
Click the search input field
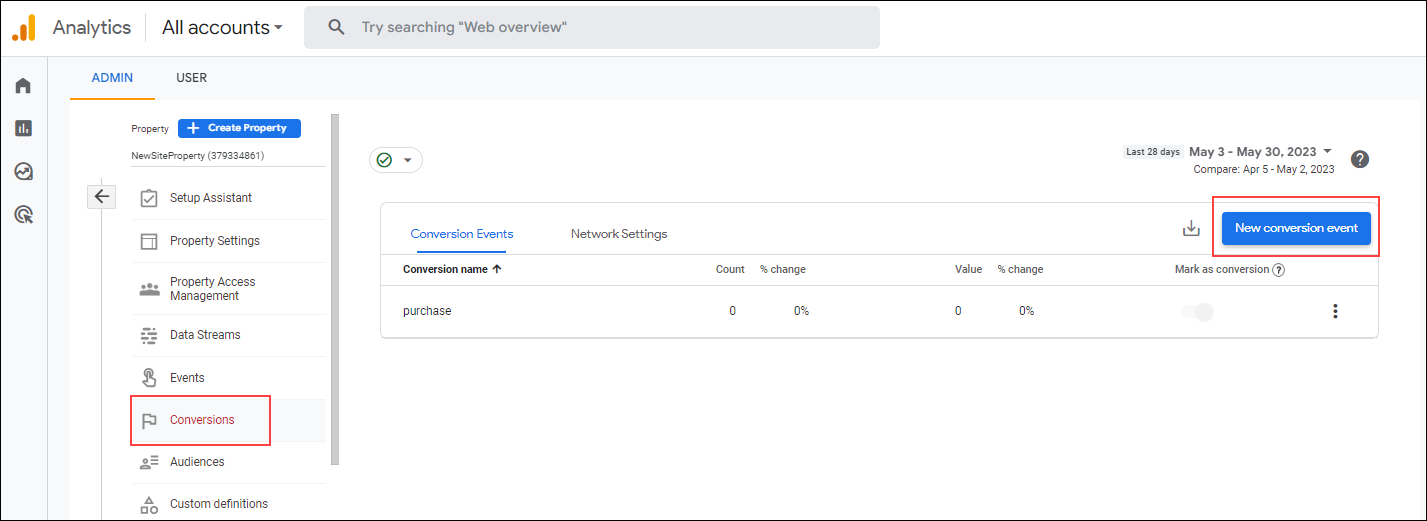point(592,28)
